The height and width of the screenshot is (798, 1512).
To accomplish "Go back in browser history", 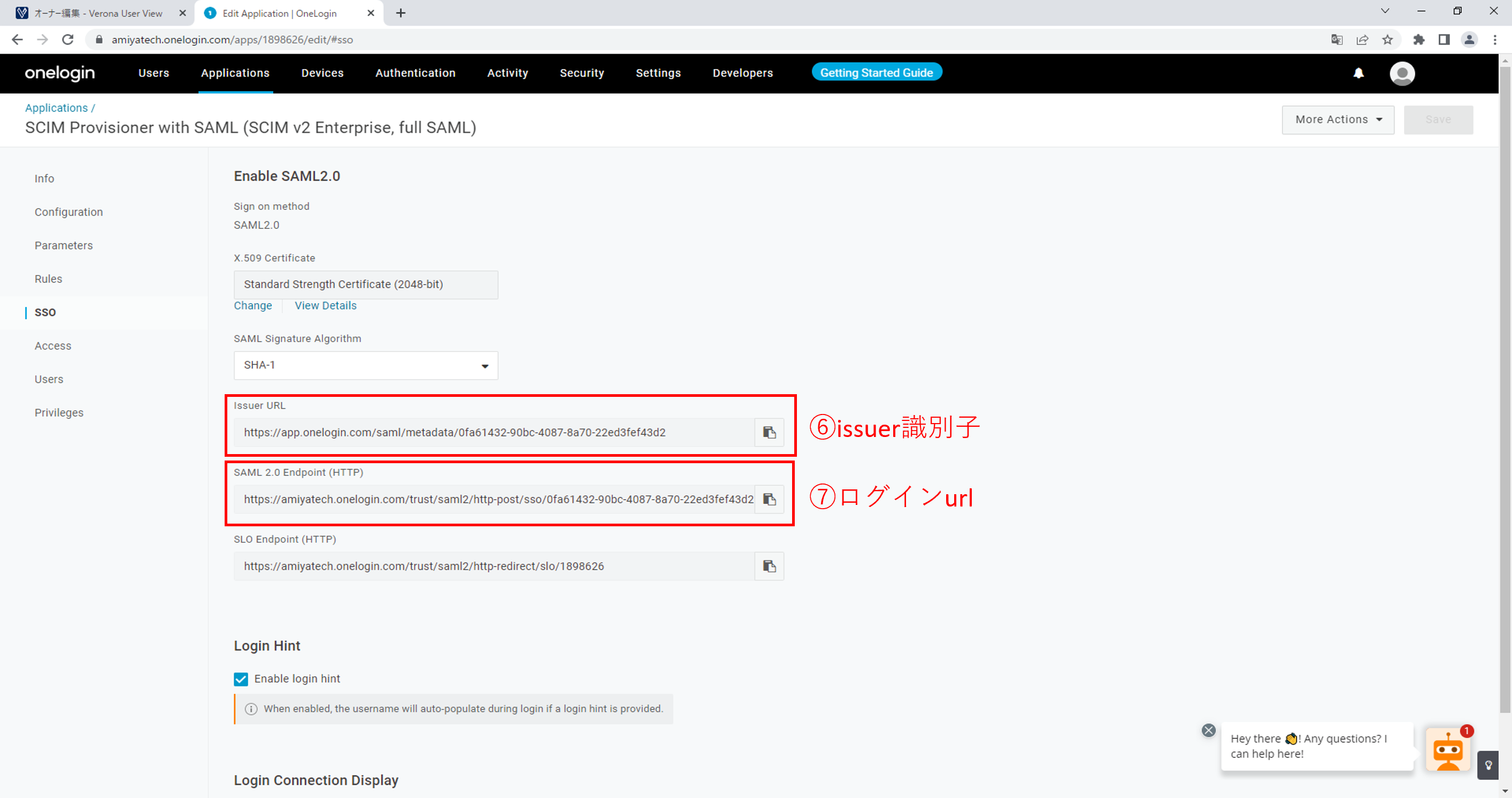I will click(x=17, y=40).
